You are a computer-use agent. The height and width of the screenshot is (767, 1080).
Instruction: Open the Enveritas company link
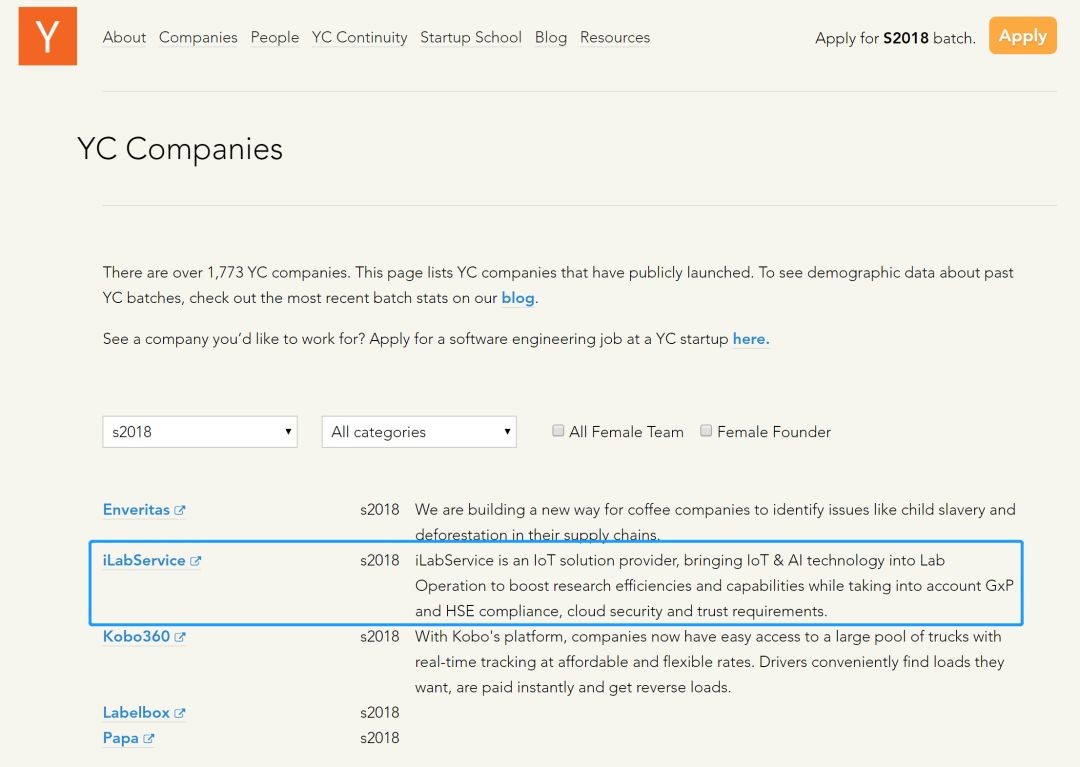(136, 510)
